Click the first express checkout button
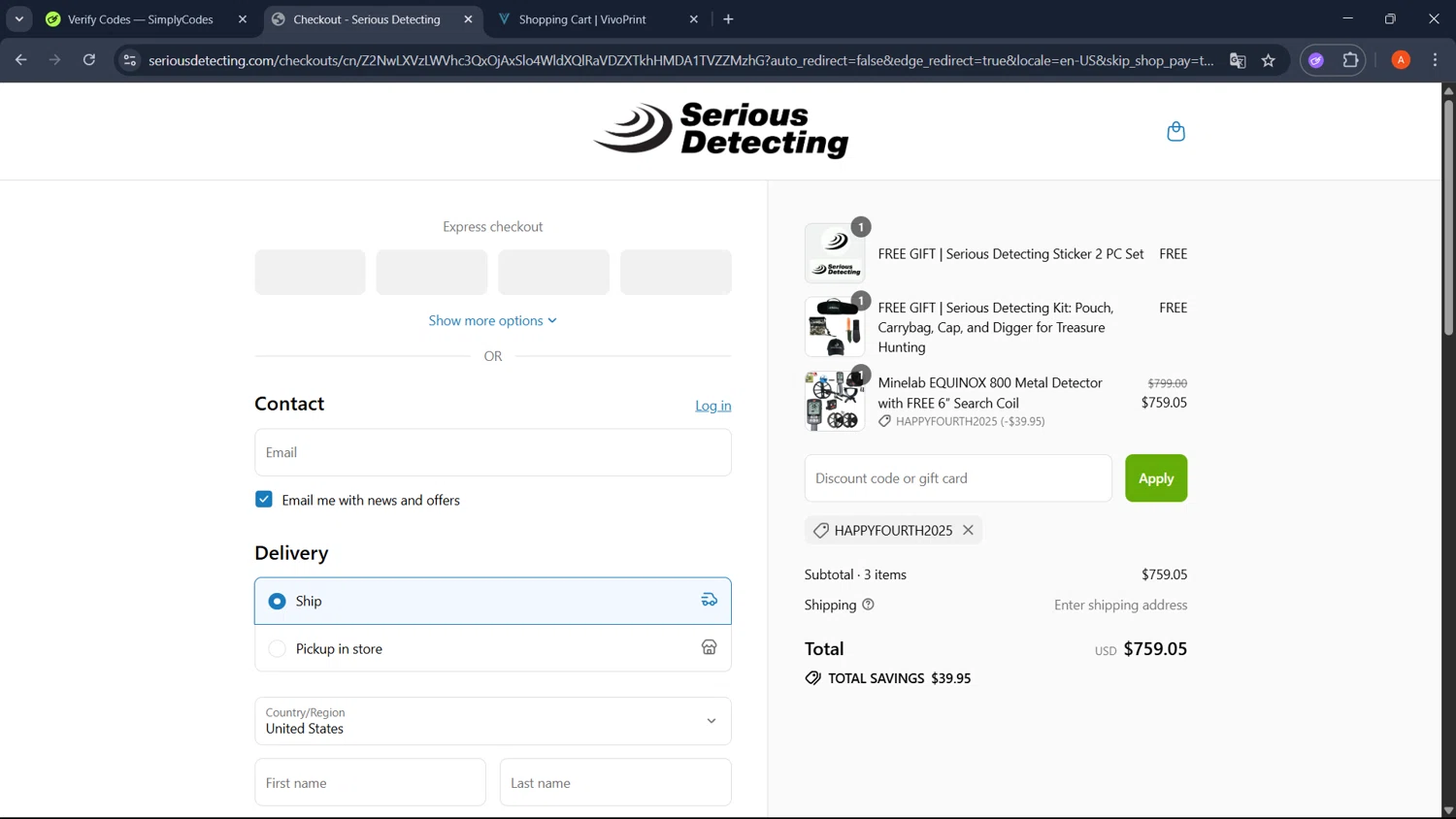This screenshot has height=819, width=1456. [311, 272]
